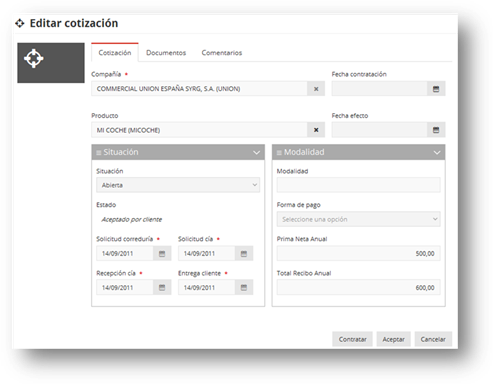
Task: Click the crosshair icon in the dark panel
Action: click(x=34, y=59)
